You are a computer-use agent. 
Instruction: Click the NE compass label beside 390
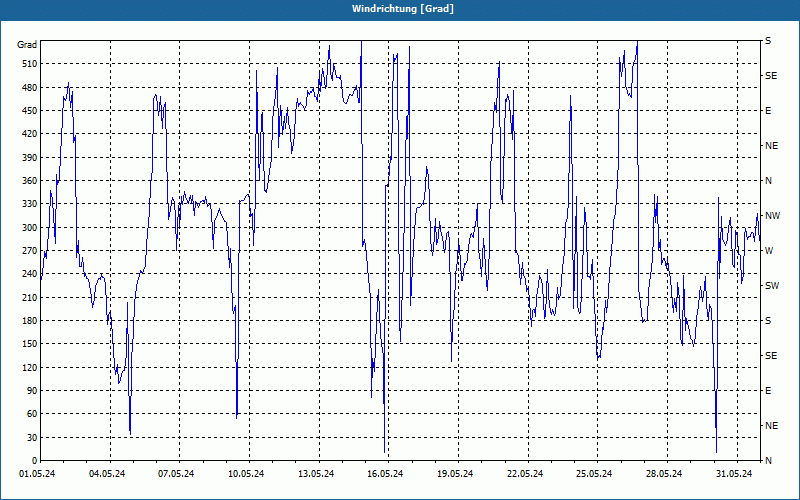point(772,146)
